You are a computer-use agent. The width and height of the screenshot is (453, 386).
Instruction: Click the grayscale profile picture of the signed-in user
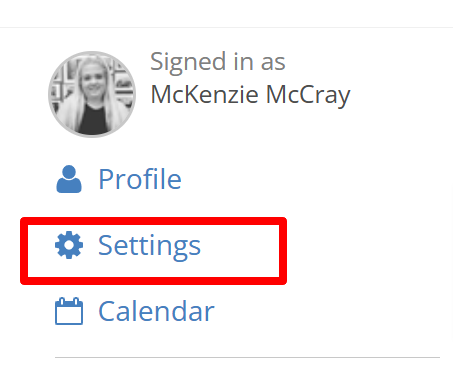click(92, 94)
